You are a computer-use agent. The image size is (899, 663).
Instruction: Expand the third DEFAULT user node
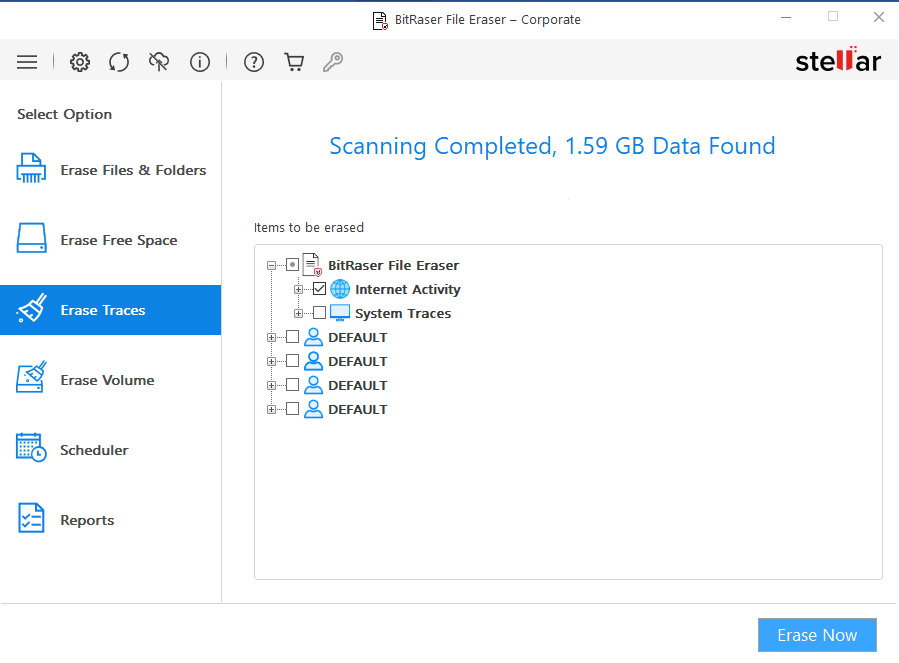pyautogui.click(x=271, y=386)
